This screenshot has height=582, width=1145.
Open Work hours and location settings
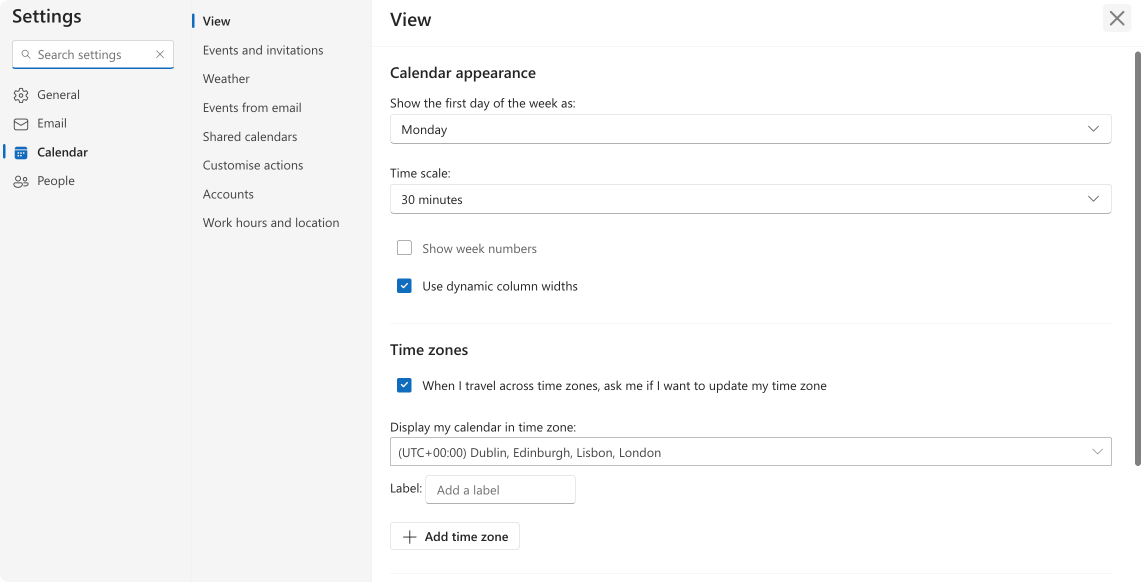[x=271, y=223]
